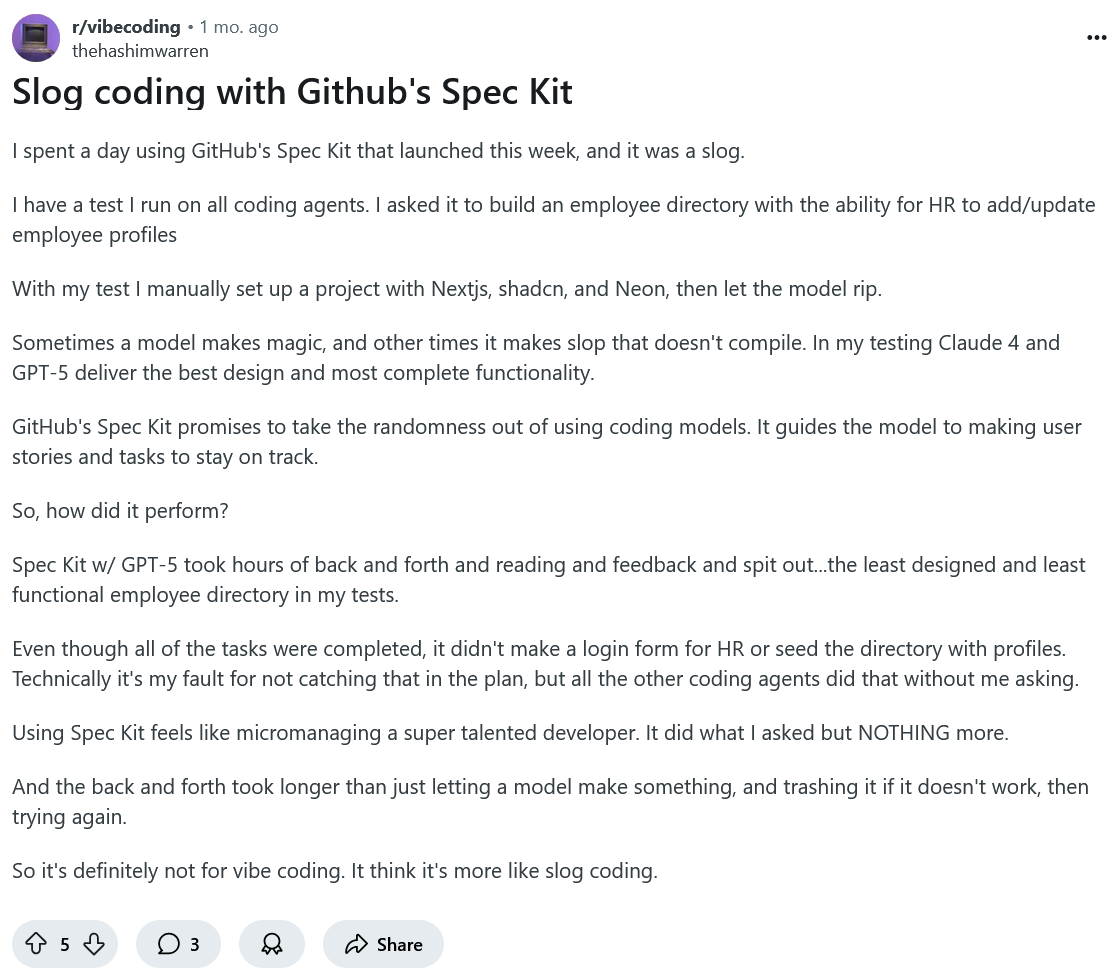
Task: Visit the r/vibecoding community link
Action: click(x=126, y=26)
